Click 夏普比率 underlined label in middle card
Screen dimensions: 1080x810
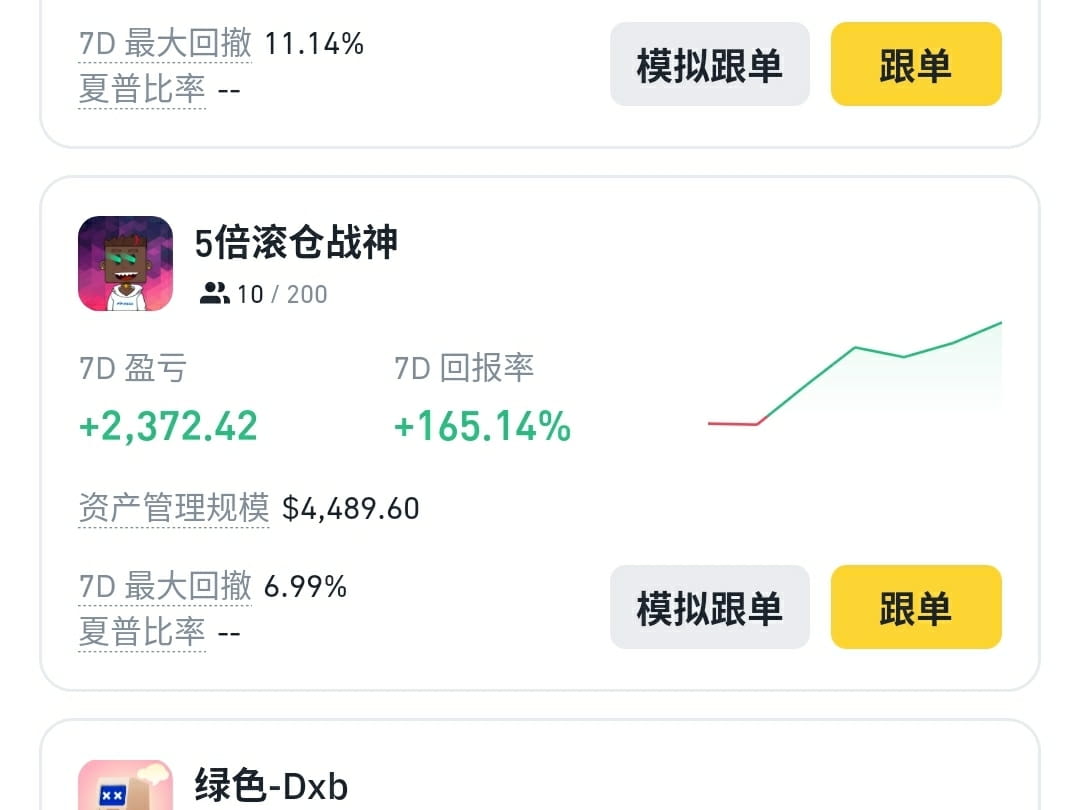142,632
